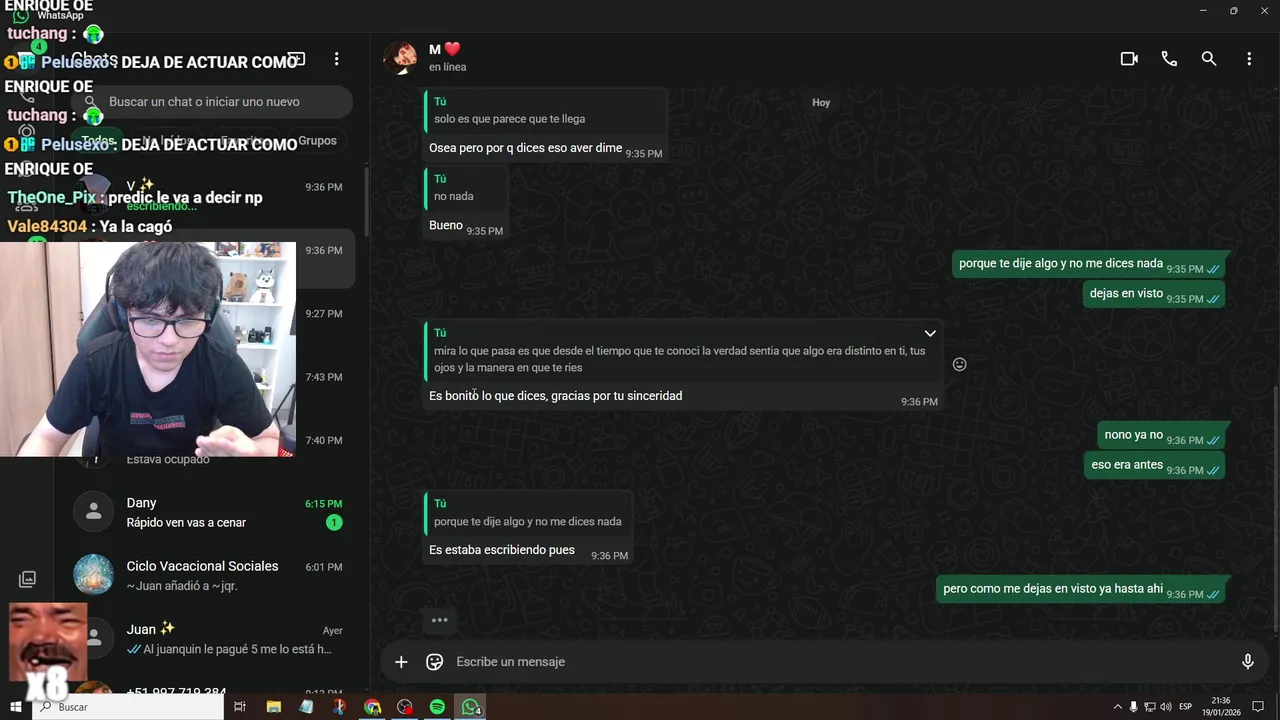Focus the 'Escribe un mensaje' input
This screenshot has width=1280, height=720.
[840, 662]
